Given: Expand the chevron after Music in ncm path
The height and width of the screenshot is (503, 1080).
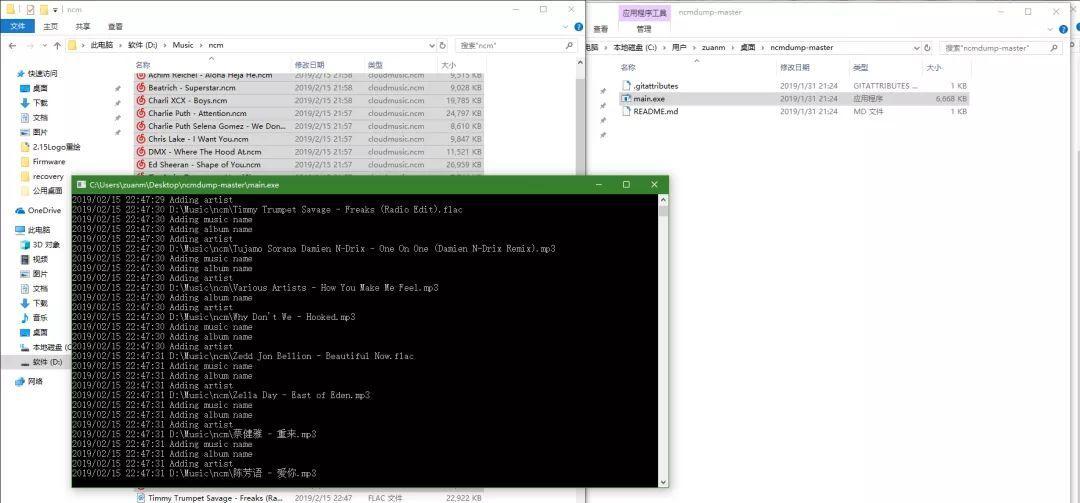Looking at the screenshot, I should (202, 45).
